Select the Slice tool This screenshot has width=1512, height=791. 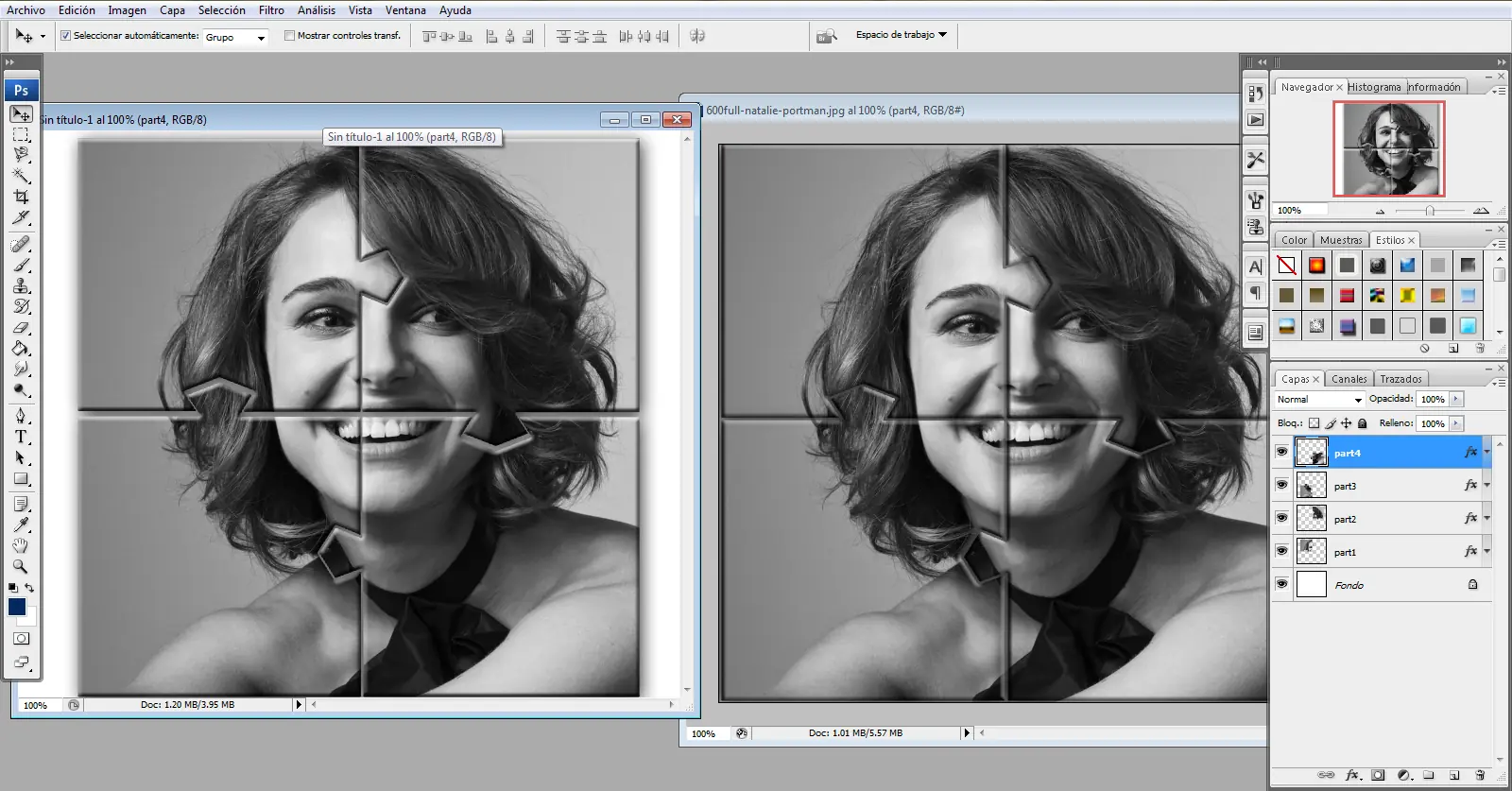pos(21,217)
